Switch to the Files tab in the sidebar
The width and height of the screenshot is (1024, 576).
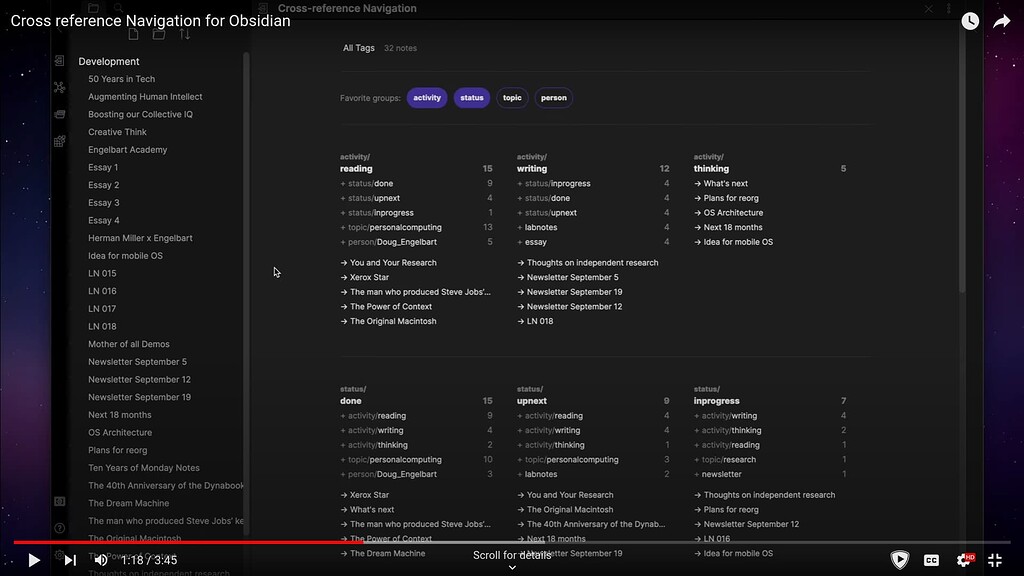[x=95, y=8]
